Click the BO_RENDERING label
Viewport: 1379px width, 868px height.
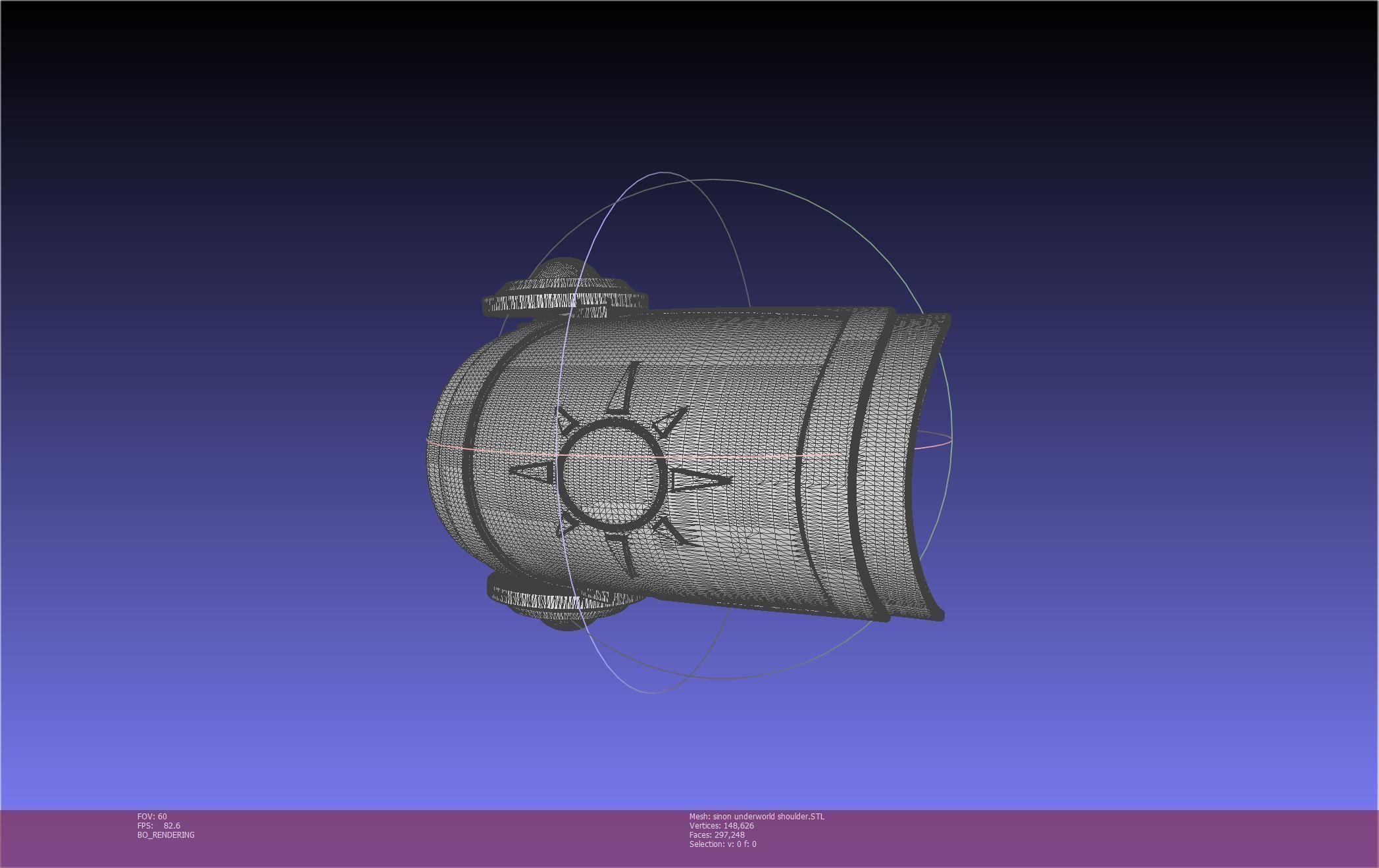coord(166,835)
